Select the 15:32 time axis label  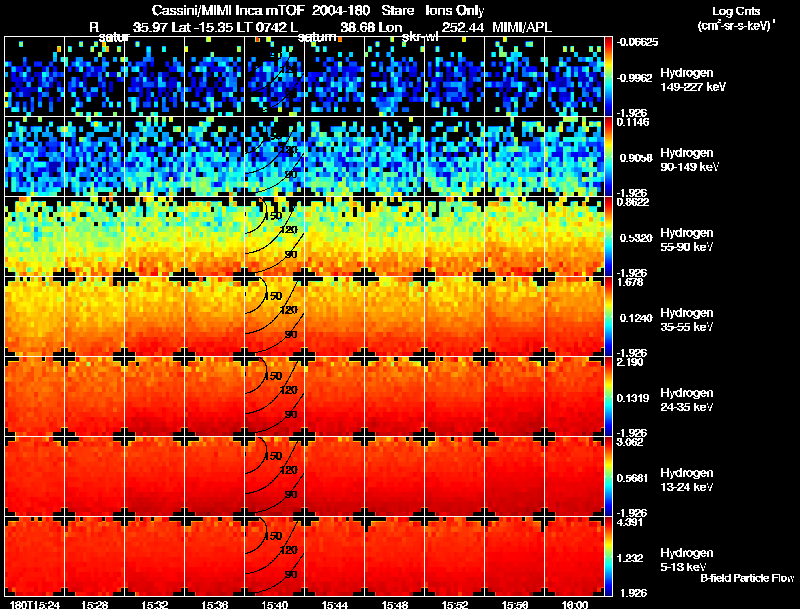155,605
